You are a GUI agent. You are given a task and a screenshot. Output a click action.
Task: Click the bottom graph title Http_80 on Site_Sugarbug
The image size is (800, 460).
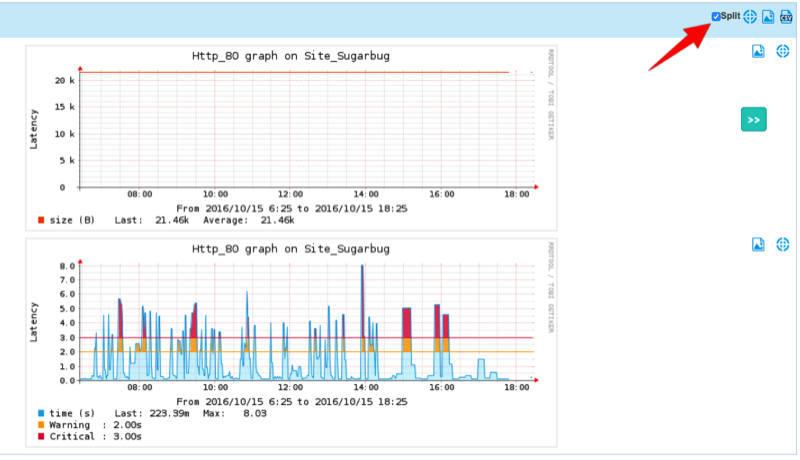coord(290,248)
